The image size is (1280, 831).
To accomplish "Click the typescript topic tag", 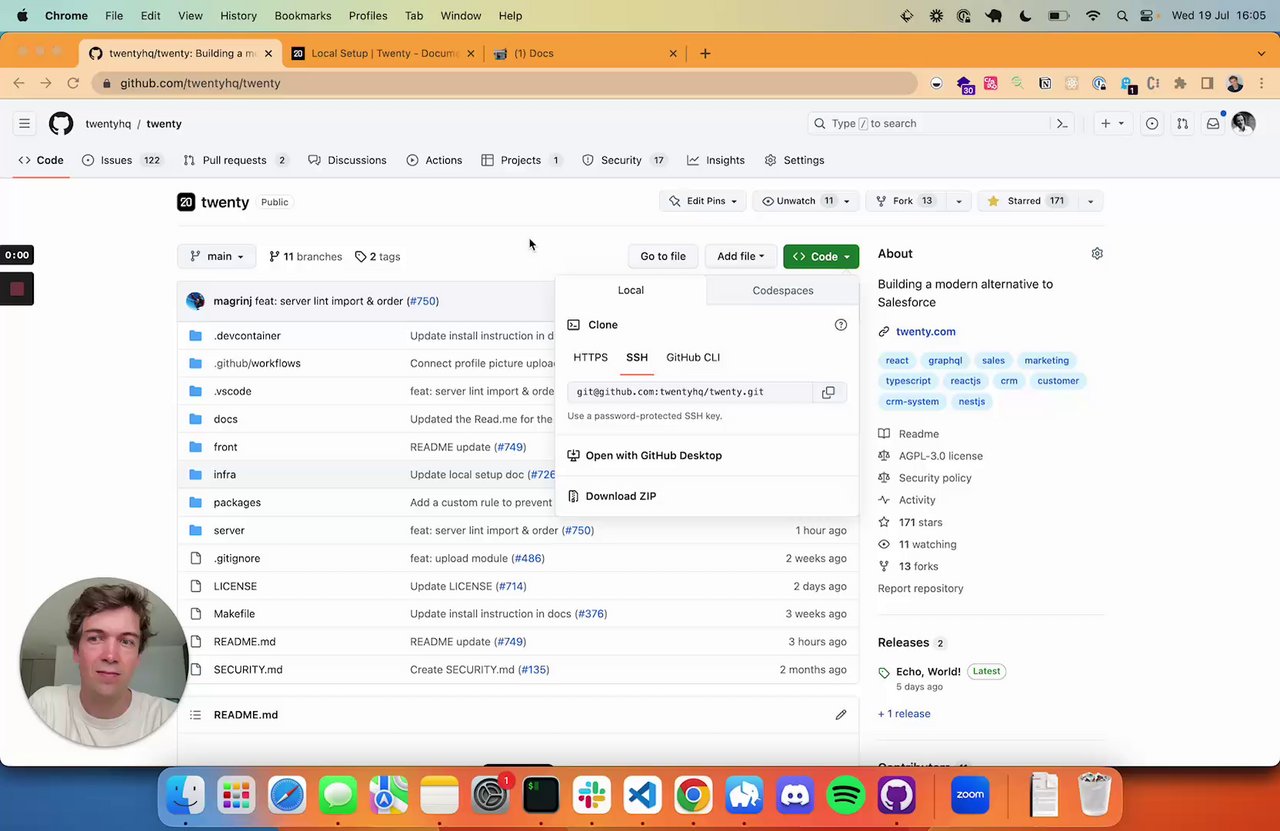I will coord(908,381).
